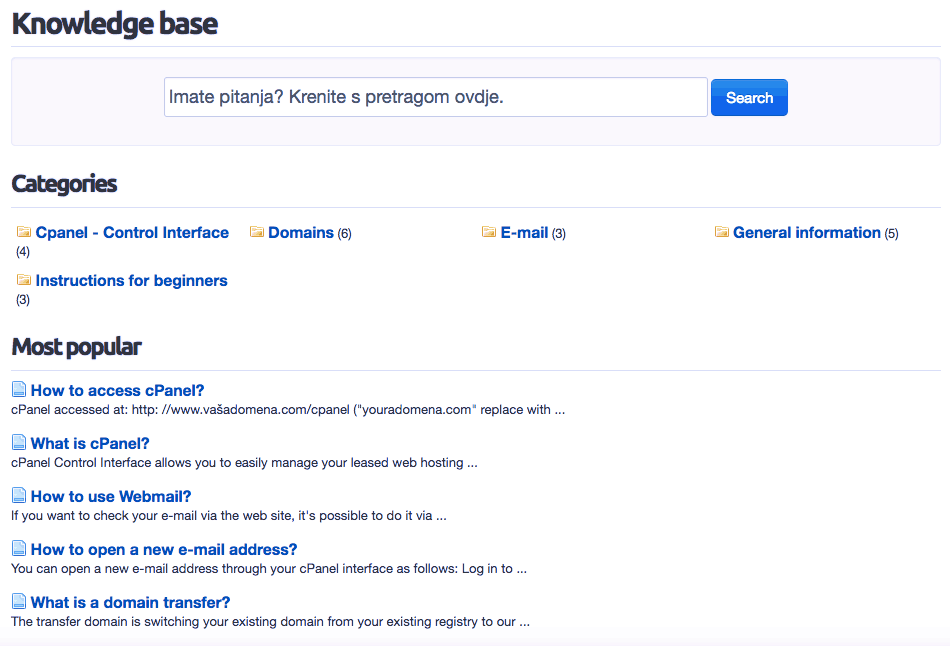Open Instructions for beginners category
This screenshot has width=950, height=646.
pyautogui.click(x=131, y=281)
